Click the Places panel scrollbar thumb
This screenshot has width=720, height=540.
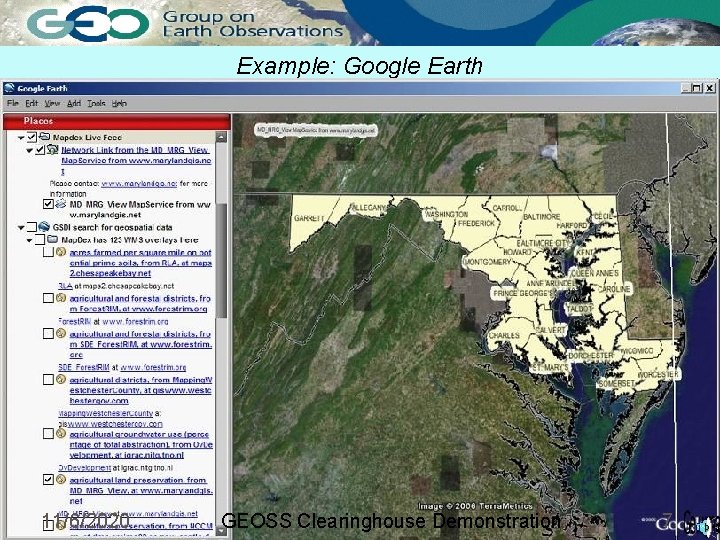click(x=221, y=261)
